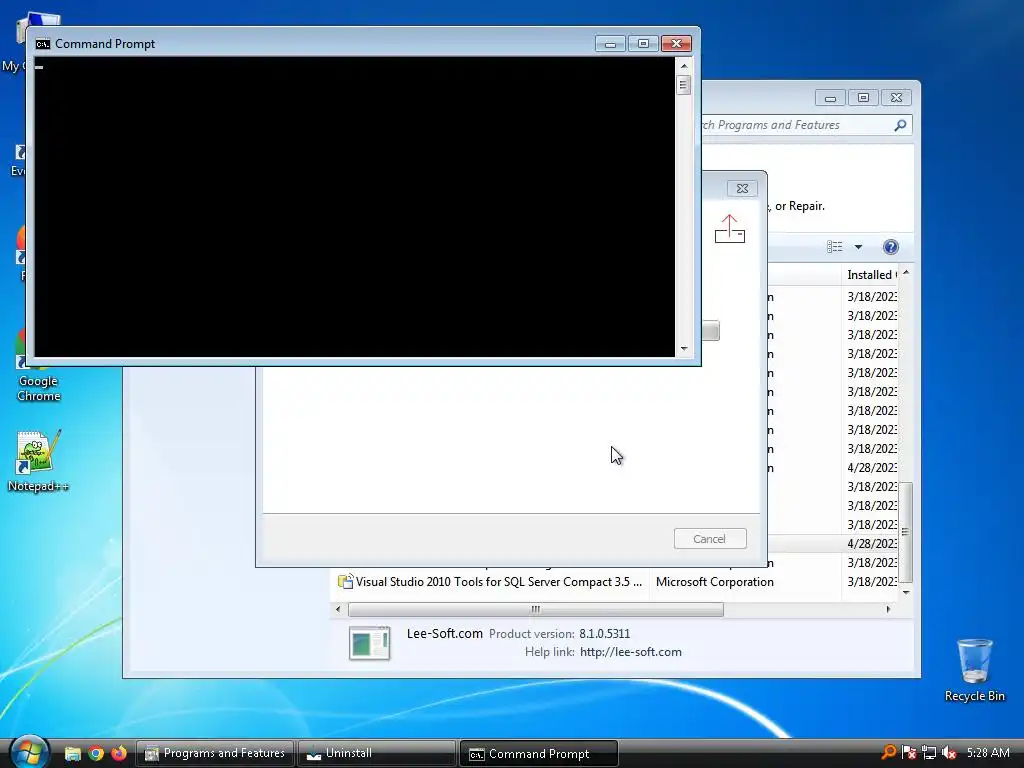Close the Programs and Features window
This screenshot has width=1024, height=768.
point(896,98)
